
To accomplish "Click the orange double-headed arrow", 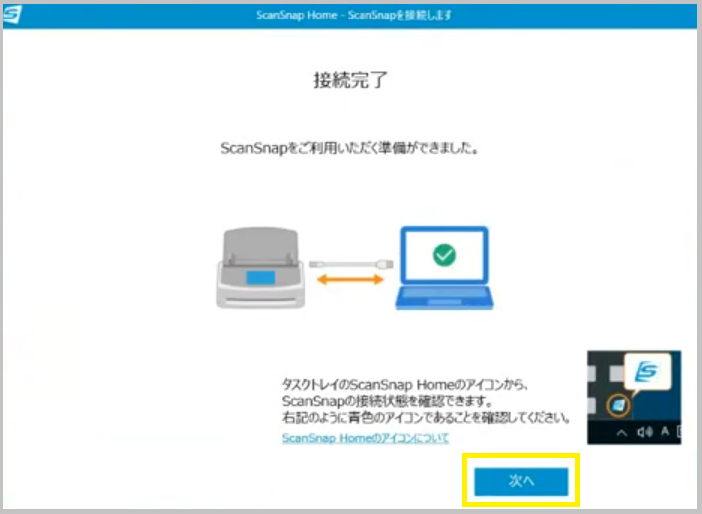I will [350, 280].
